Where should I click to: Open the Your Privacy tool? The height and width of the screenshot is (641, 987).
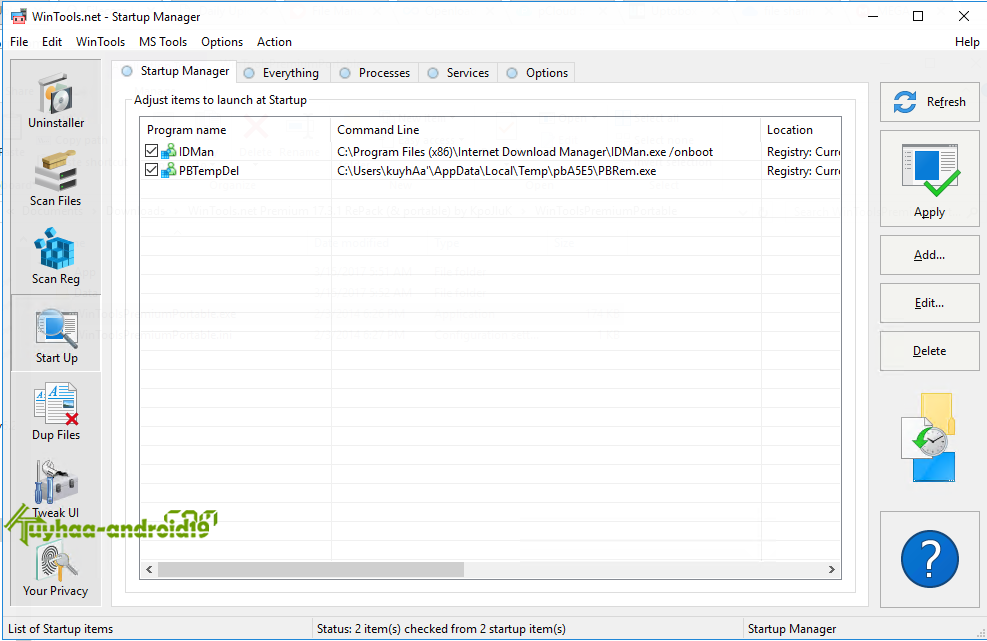[x=56, y=568]
